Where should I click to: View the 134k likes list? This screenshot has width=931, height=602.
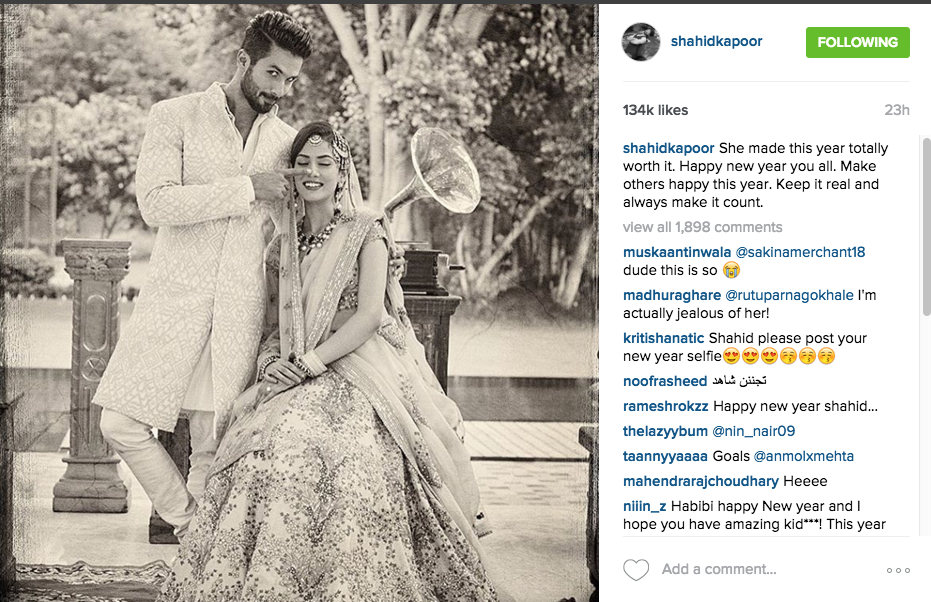[x=655, y=110]
